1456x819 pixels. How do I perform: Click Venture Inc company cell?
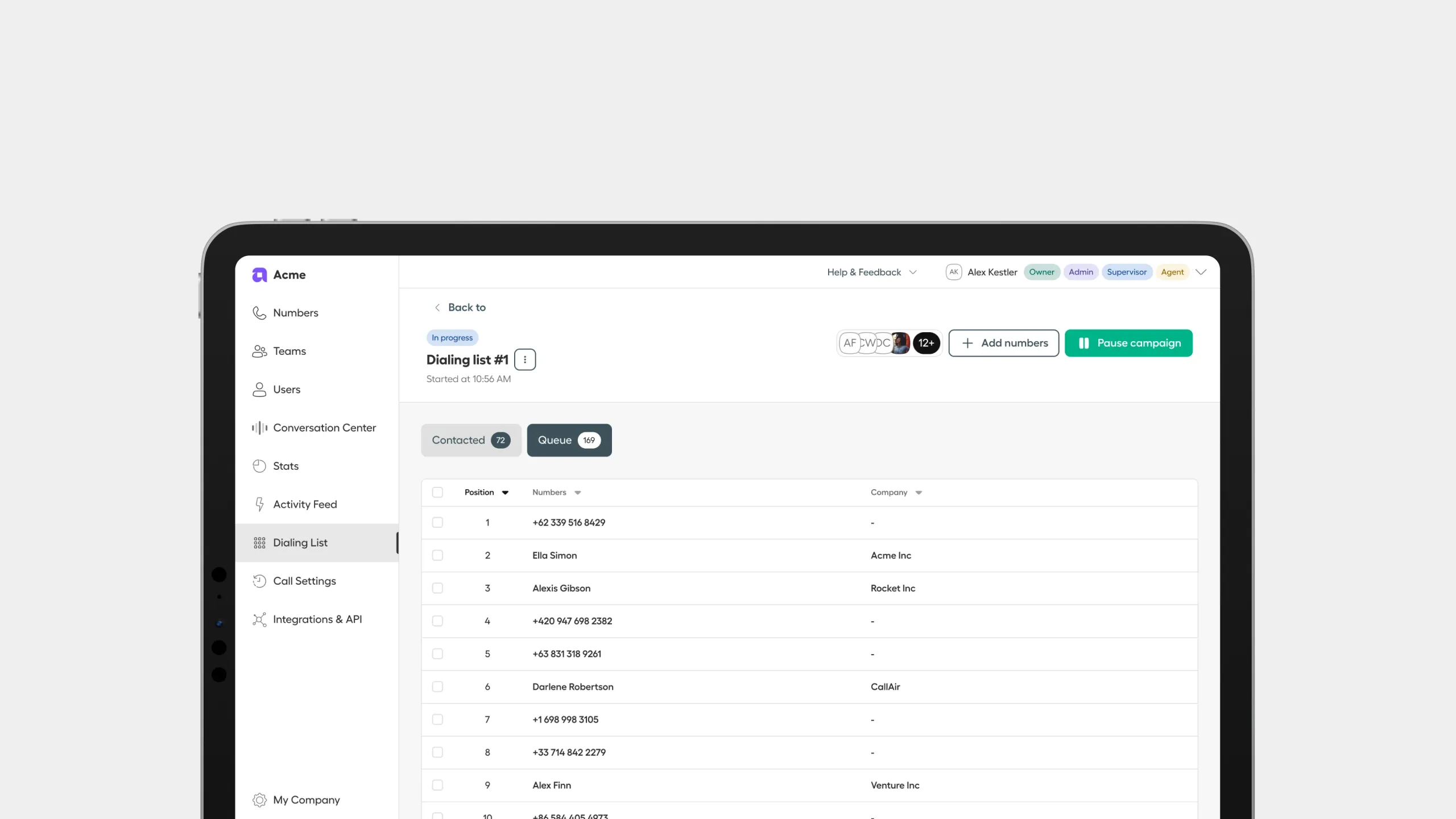(x=895, y=785)
